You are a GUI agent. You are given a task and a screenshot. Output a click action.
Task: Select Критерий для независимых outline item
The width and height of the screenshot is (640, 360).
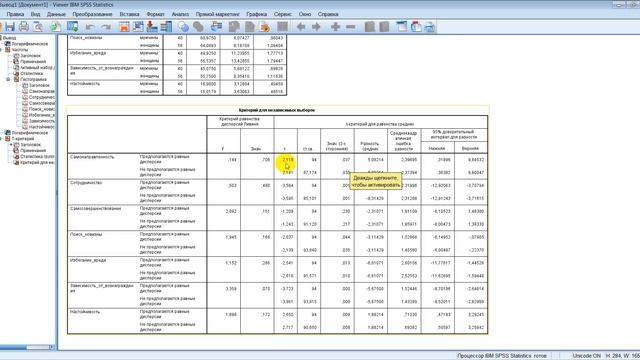37,162
